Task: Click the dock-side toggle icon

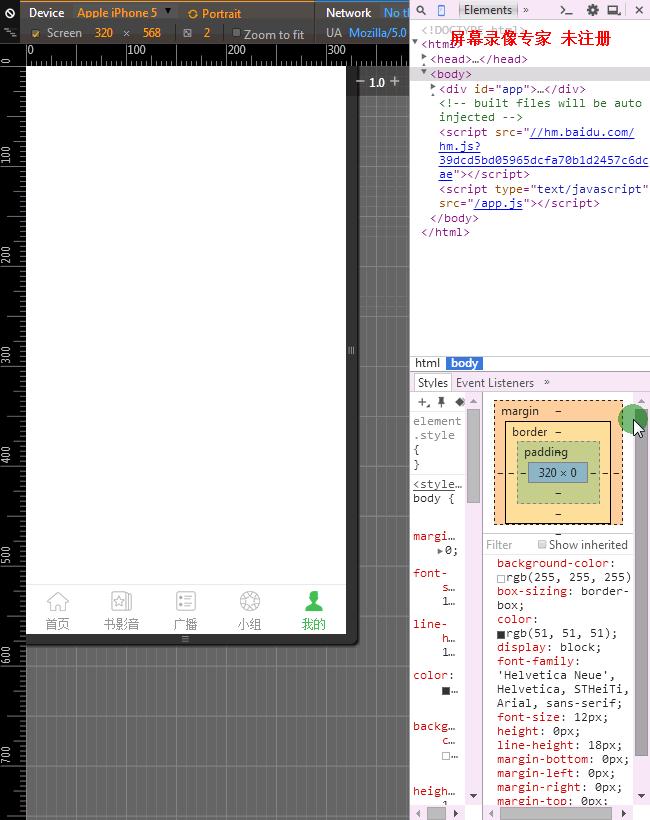Action: (x=614, y=10)
